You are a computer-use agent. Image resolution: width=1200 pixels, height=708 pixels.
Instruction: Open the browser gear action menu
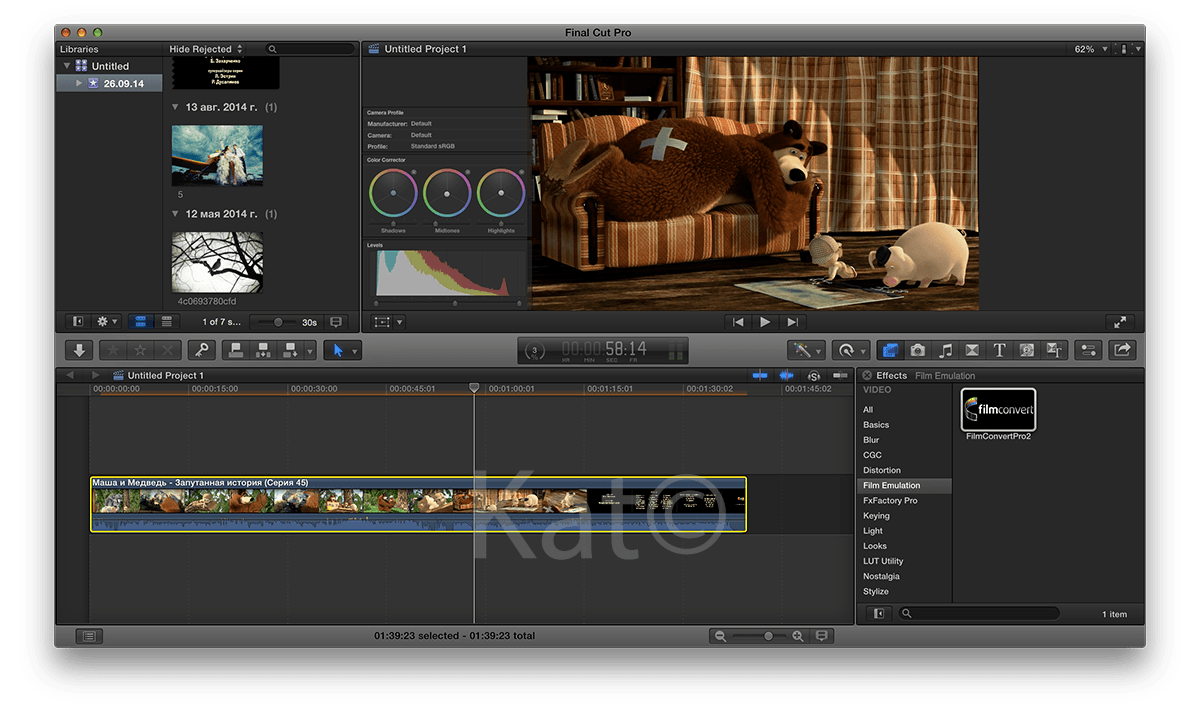106,322
